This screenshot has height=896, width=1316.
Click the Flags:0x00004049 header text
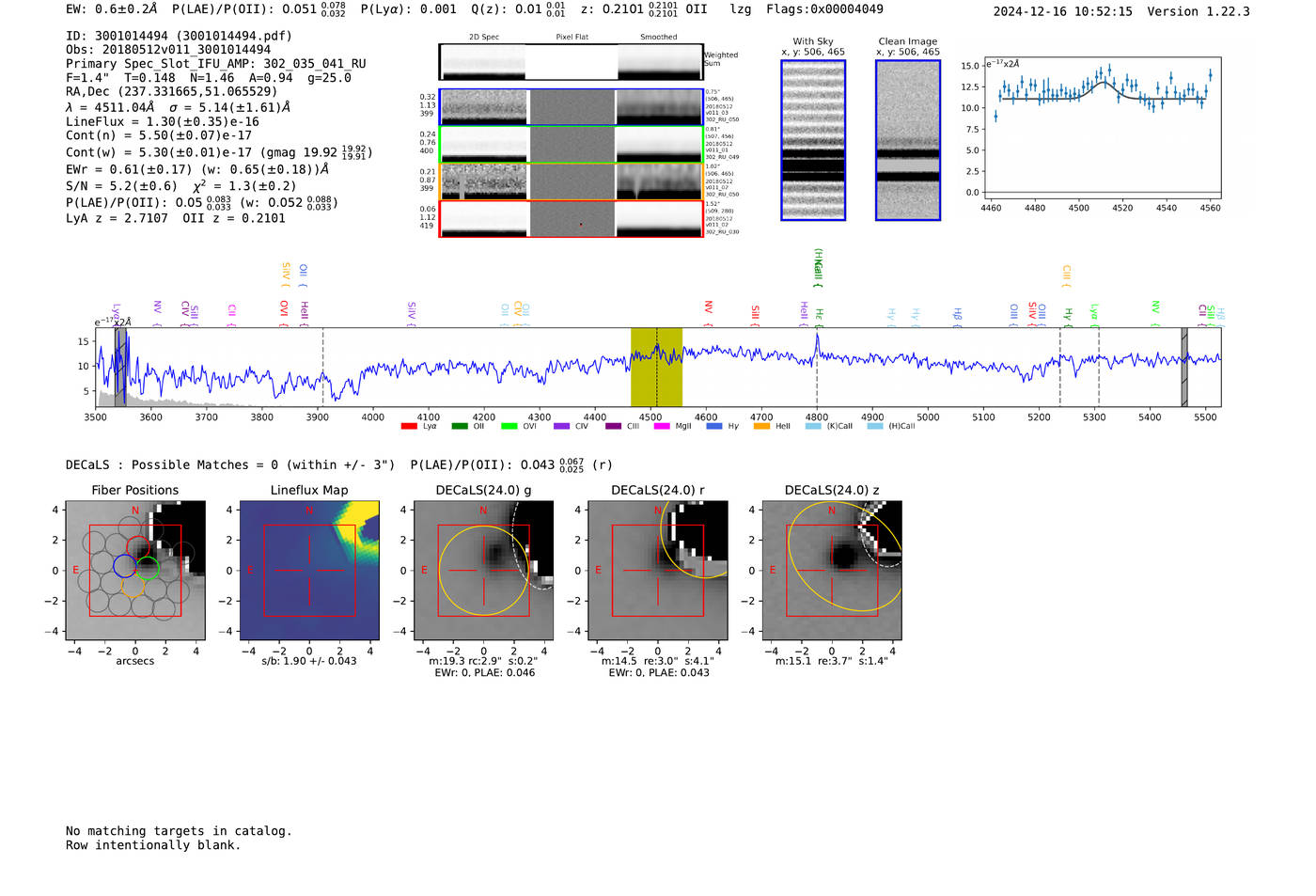click(x=824, y=9)
